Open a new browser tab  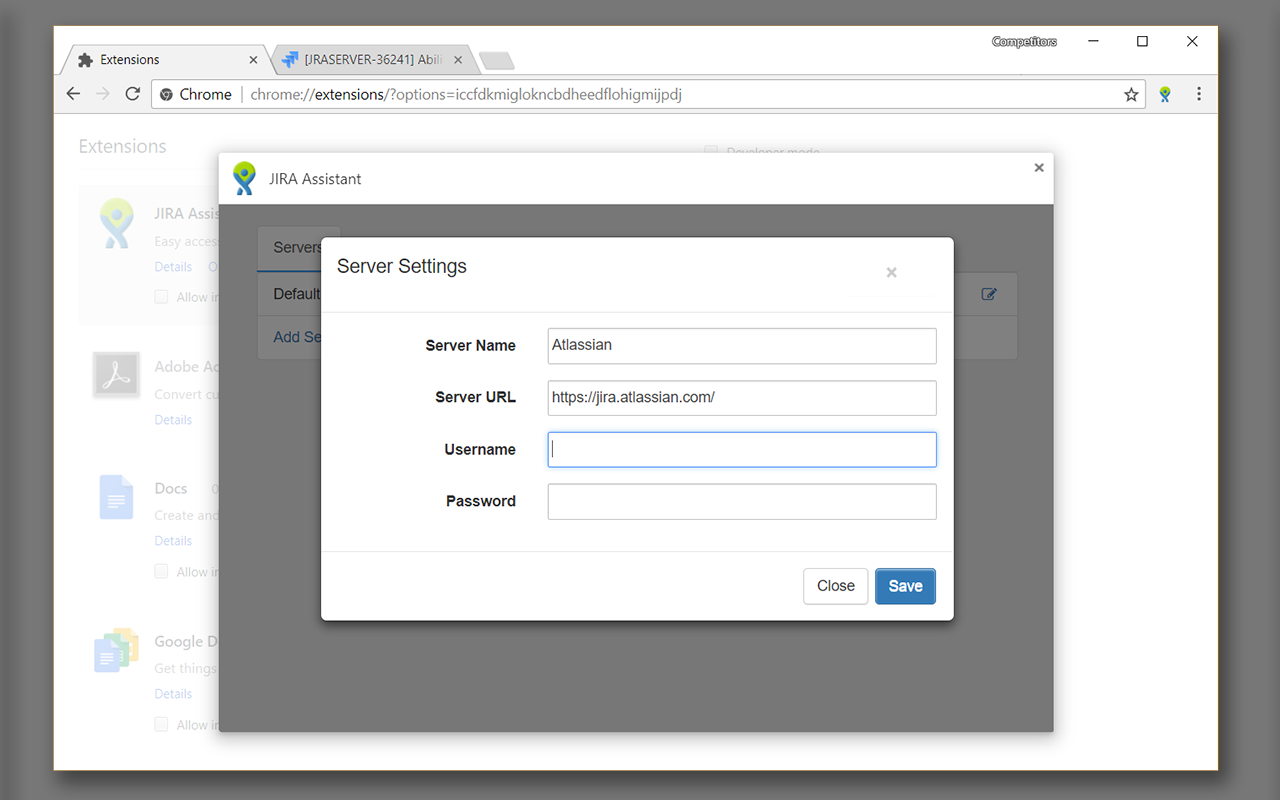tap(497, 61)
